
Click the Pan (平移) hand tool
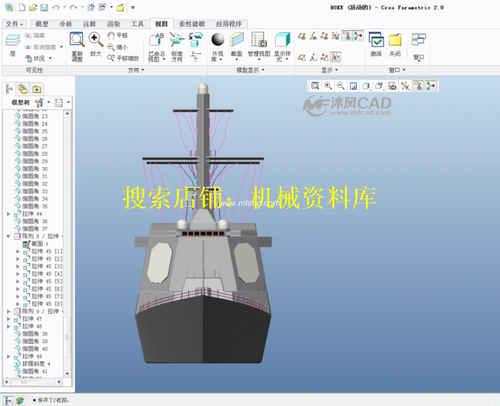click(118, 35)
